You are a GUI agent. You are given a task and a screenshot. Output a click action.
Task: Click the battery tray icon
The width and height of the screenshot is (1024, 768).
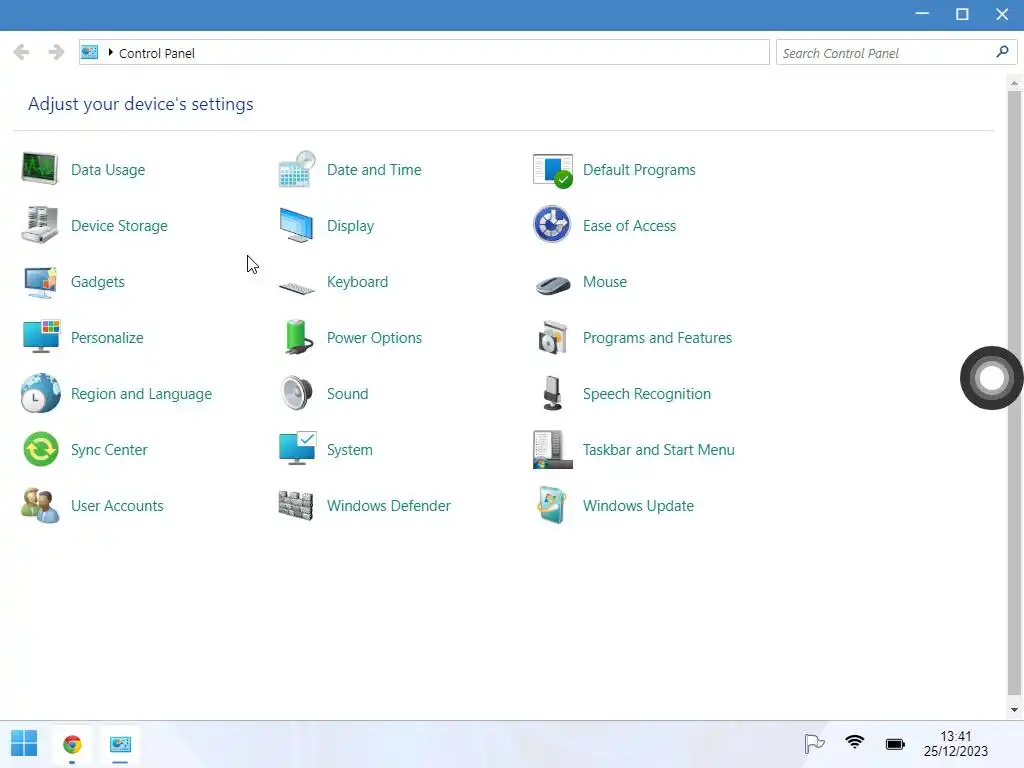click(x=895, y=744)
